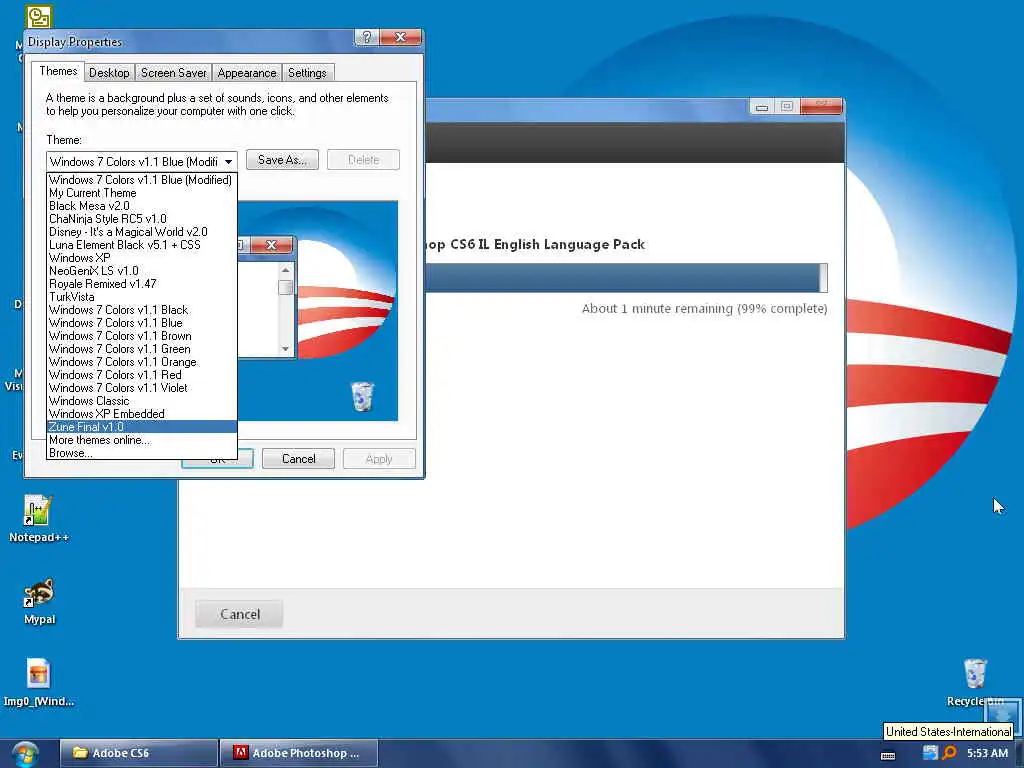Select Black Mesa v2.0 theme
1024x768 pixels.
[x=141, y=206]
